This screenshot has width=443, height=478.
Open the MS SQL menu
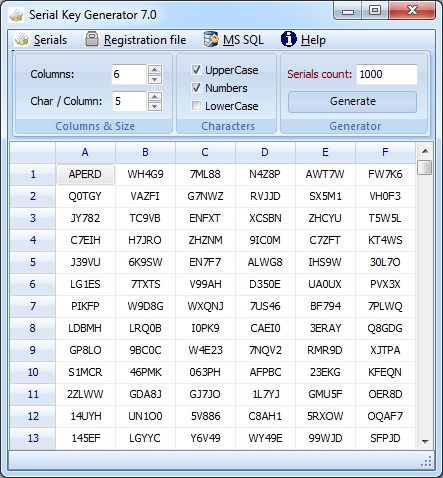243,40
